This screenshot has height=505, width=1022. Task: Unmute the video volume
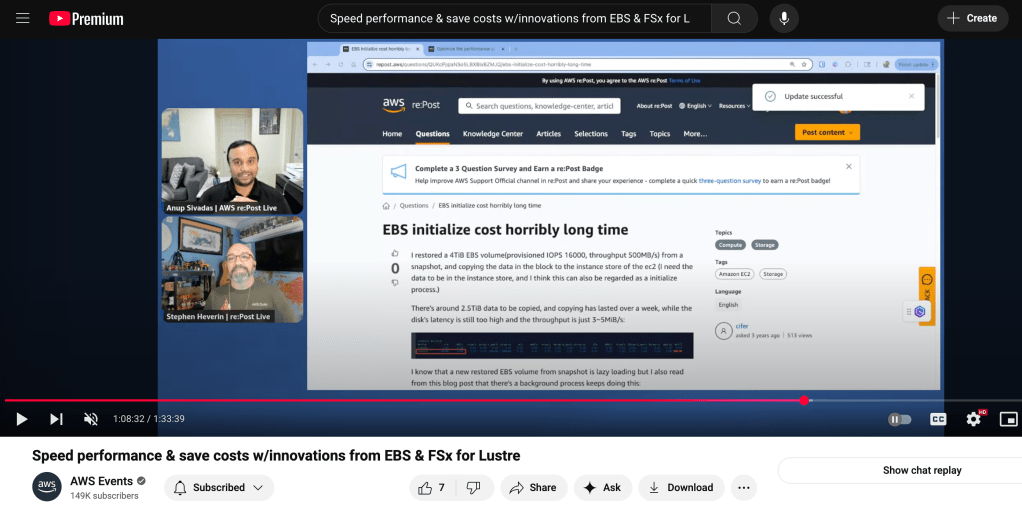click(x=91, y=419)
